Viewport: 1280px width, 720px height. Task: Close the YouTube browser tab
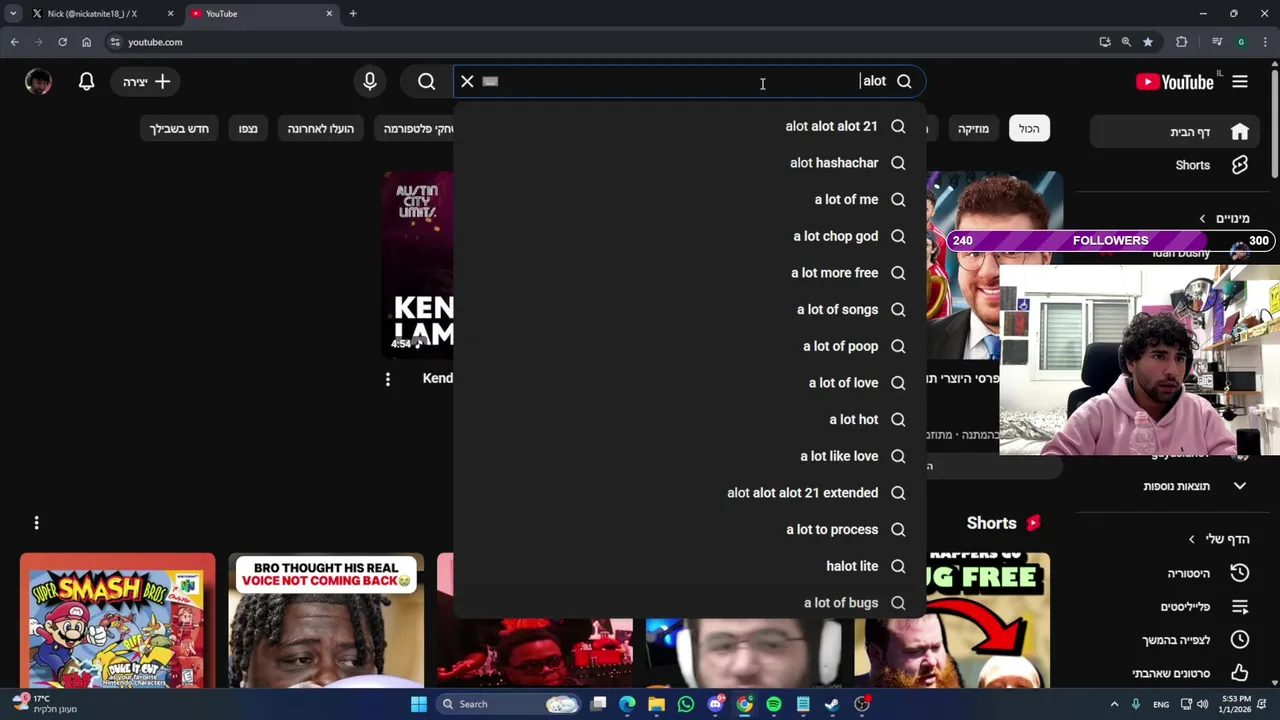(329, 14)
